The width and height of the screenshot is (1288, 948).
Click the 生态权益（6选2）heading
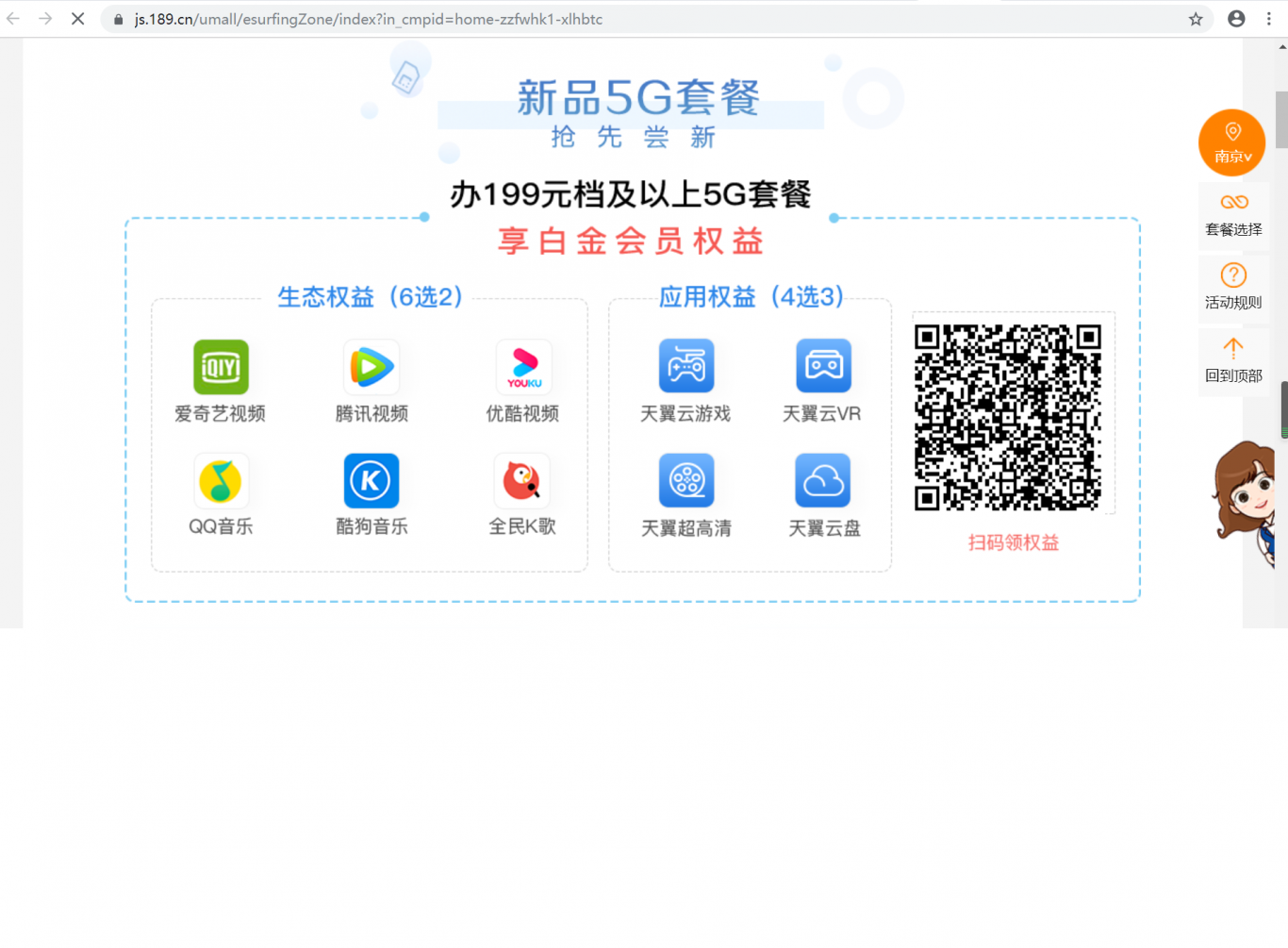371,297
